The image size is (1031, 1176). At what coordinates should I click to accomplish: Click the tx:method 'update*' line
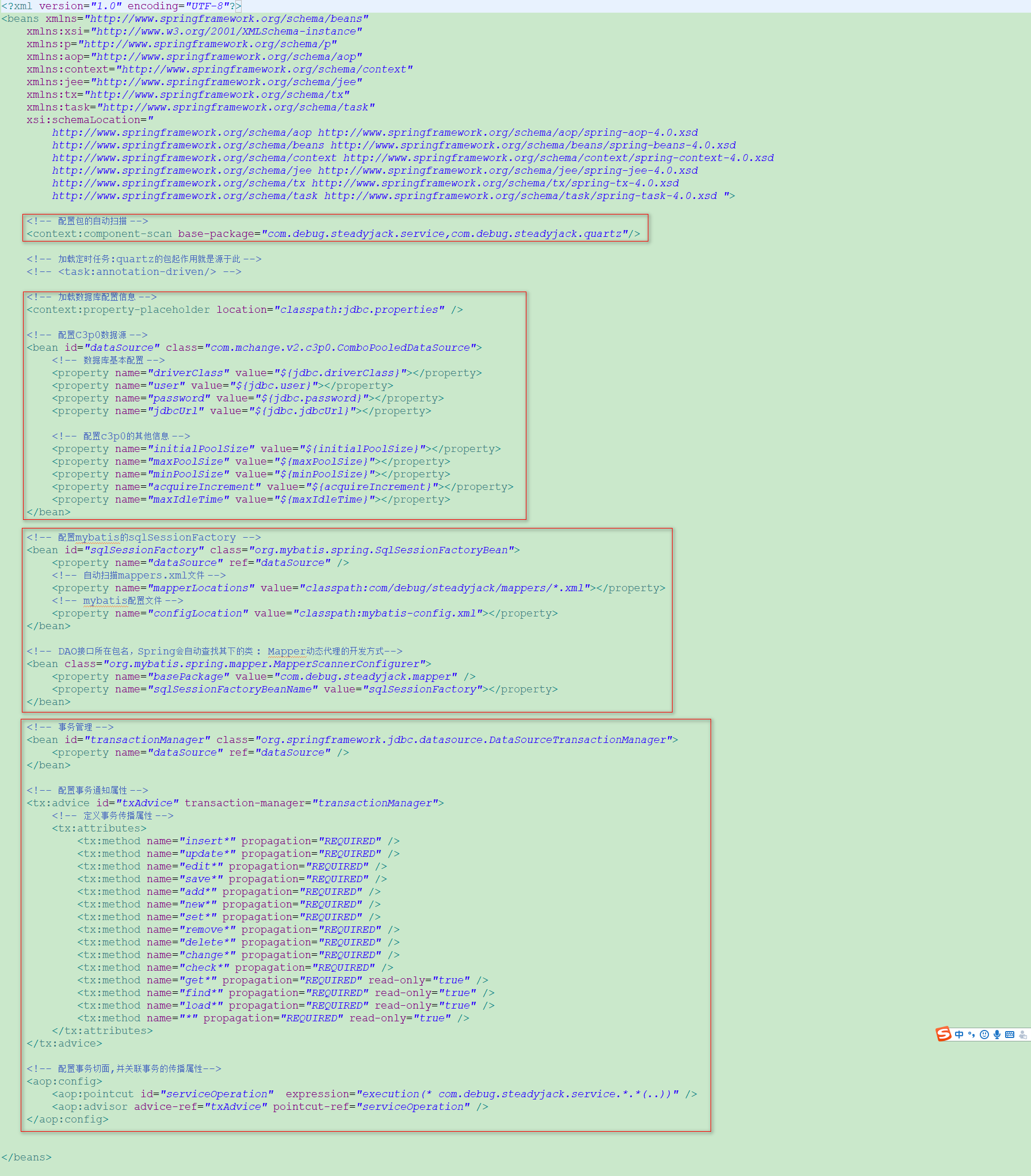click(238, 854)
